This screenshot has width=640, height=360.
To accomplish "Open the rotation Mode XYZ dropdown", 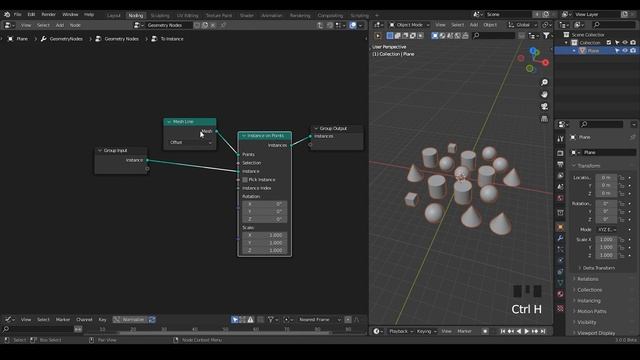I will tap(607, 230).
